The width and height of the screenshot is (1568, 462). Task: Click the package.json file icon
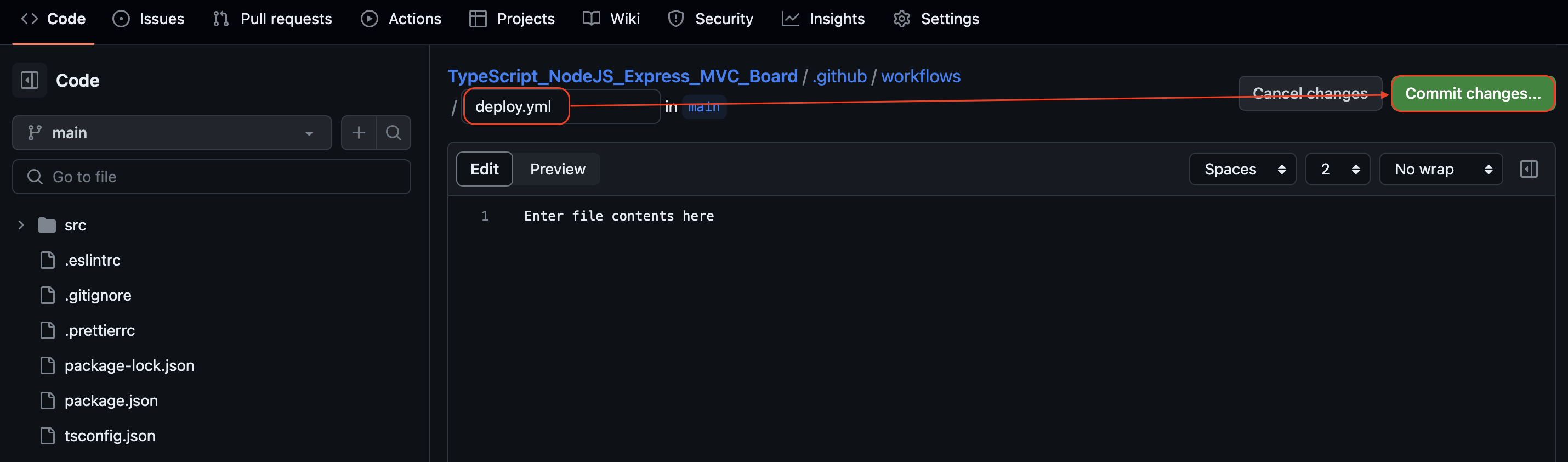[48, 401]
